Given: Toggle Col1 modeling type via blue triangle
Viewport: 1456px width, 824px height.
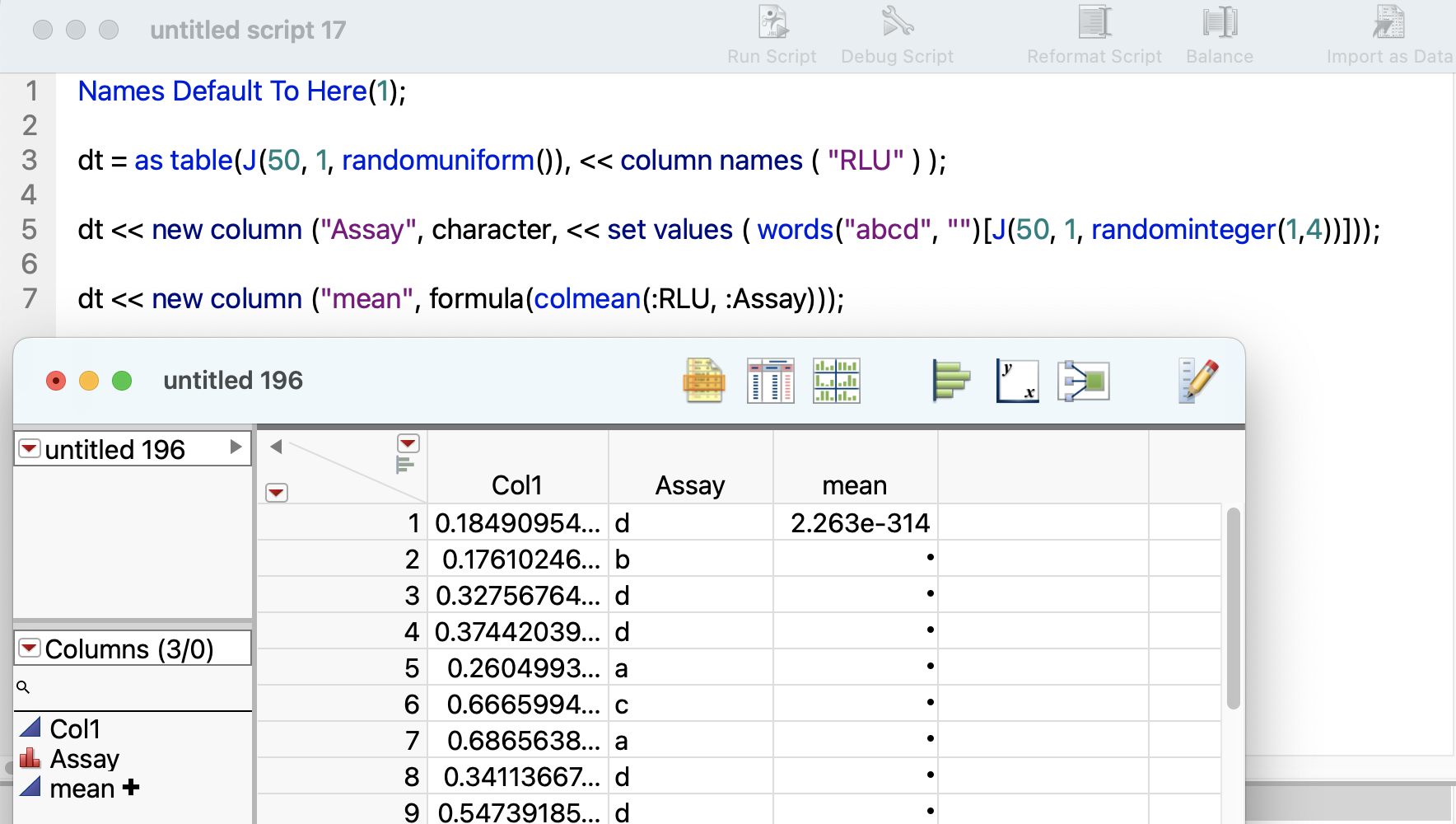Looking at the screenshot, I should [30, 728].
